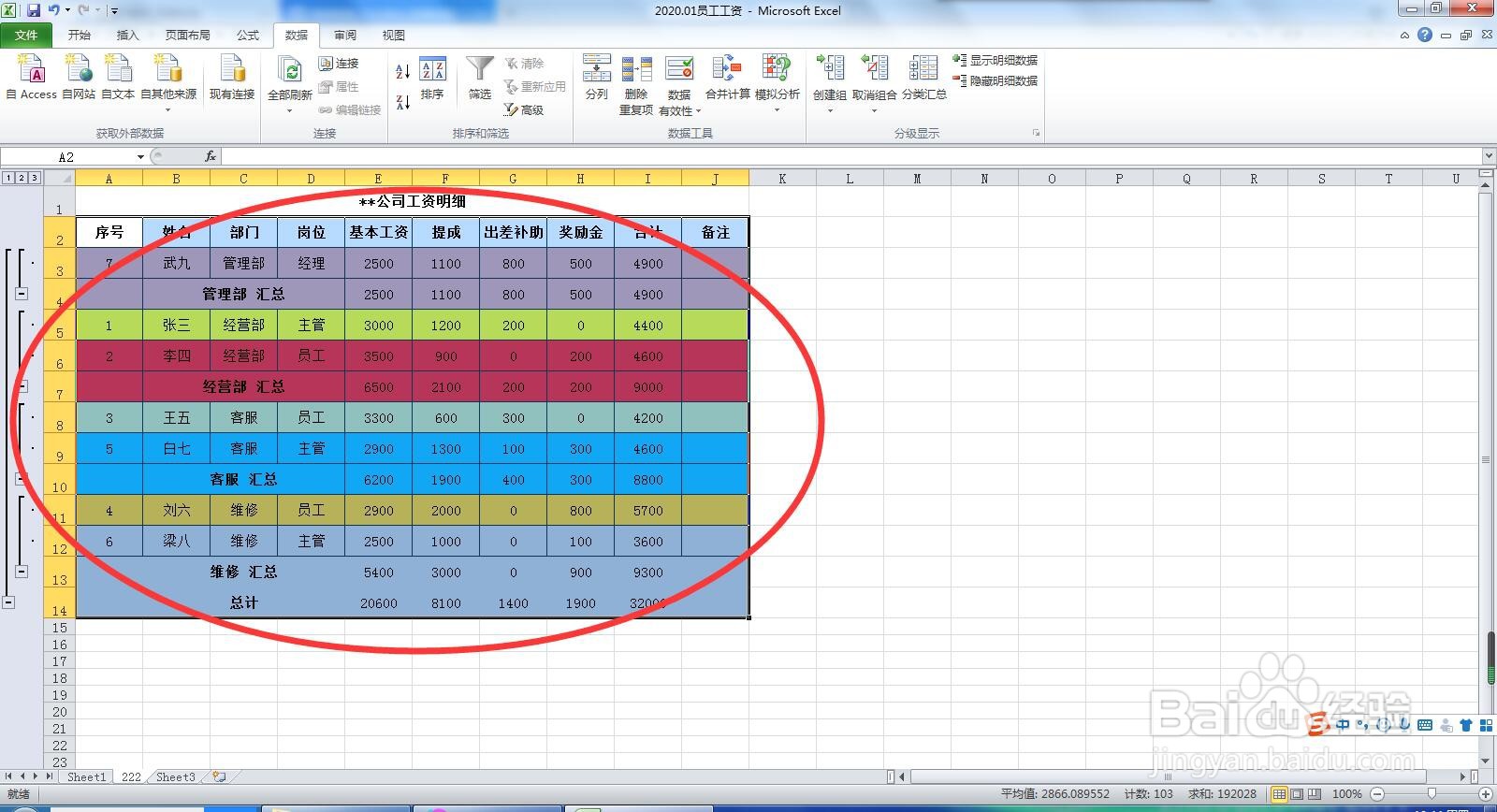Click the 自网站 import icon

tap(79, 77)
